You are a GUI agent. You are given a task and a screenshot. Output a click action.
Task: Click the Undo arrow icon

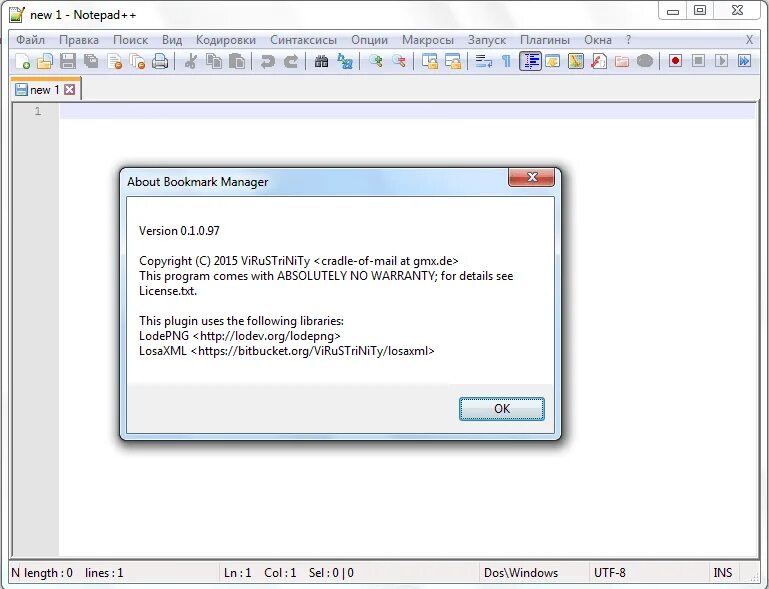pyautogui.click(x=267, y=61)
